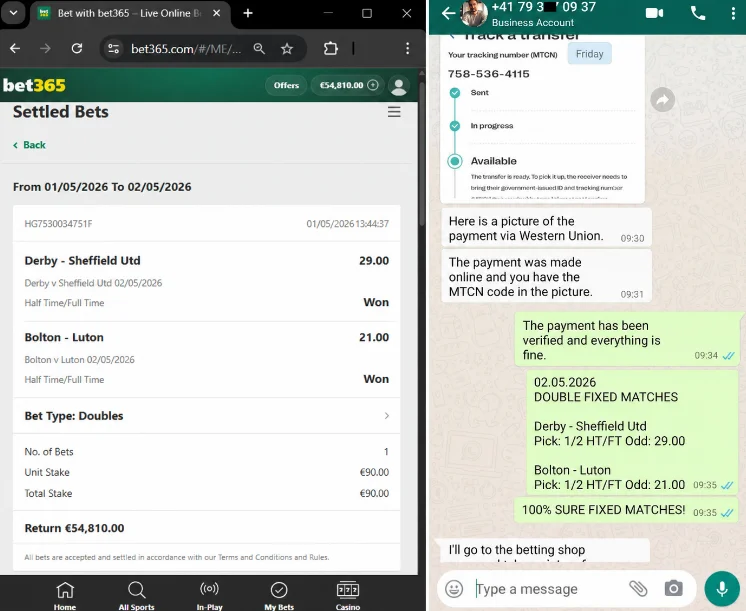Open the camera icon in message bar
This screenshot has width=746, height=611.
coord(673,589)
